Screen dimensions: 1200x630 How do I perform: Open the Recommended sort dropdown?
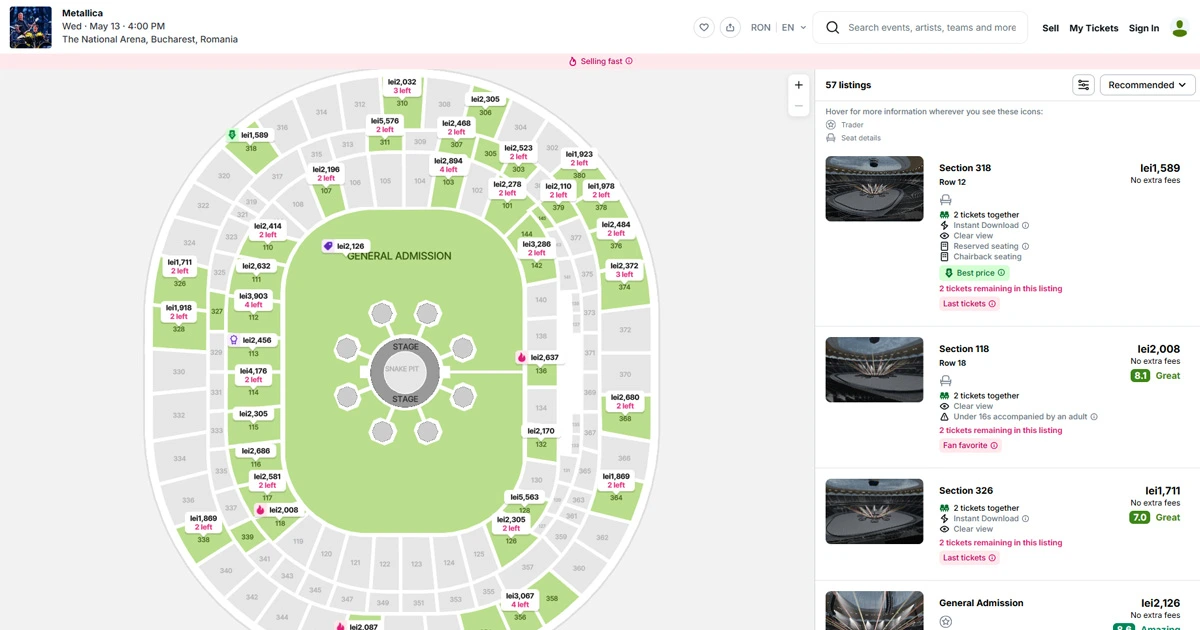1147,85
